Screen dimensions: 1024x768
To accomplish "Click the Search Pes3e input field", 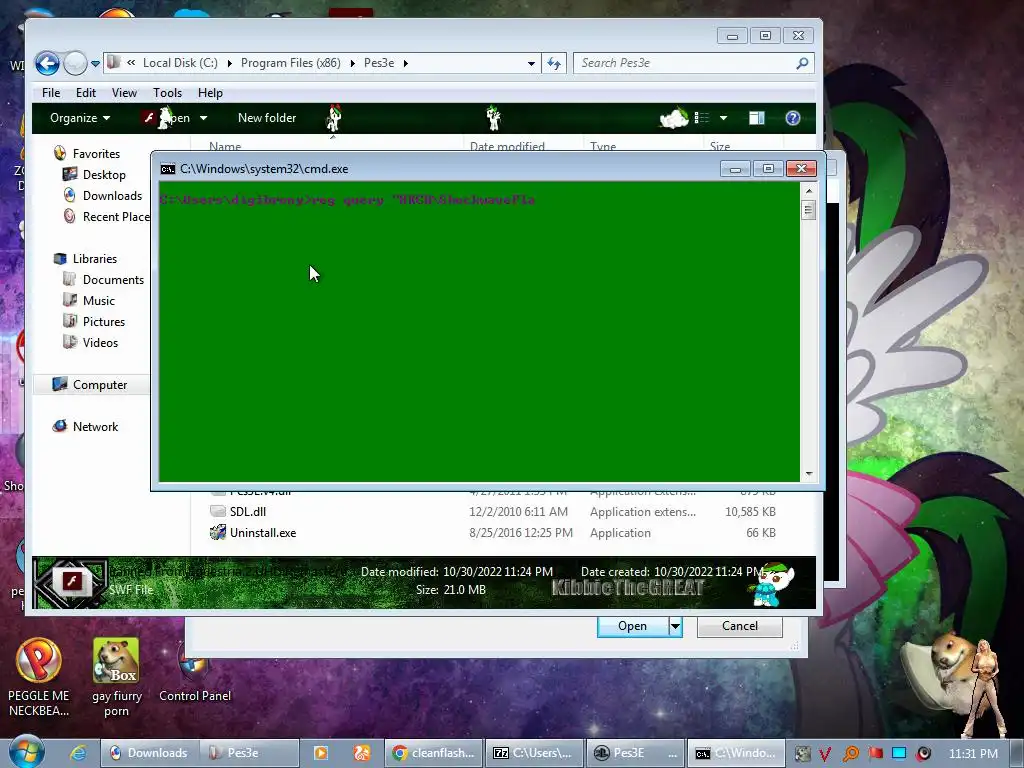I will [684, 63].
